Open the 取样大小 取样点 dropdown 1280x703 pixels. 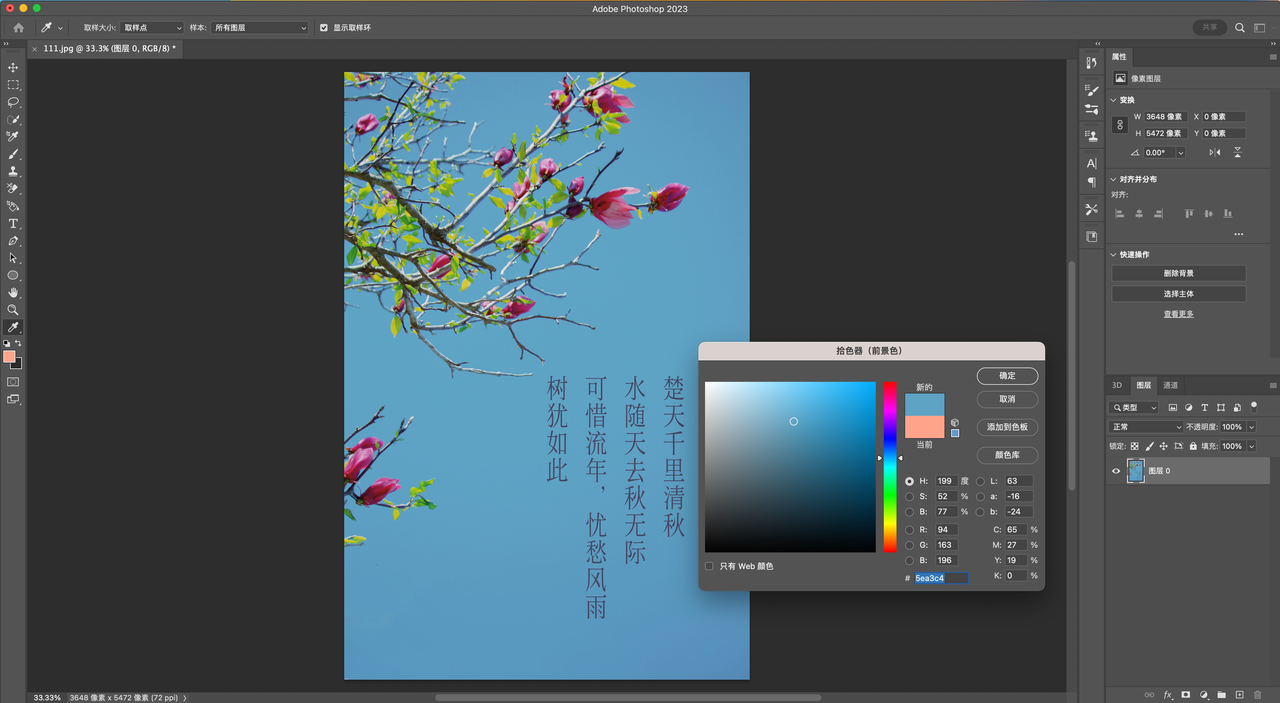[x=152, y=28]
